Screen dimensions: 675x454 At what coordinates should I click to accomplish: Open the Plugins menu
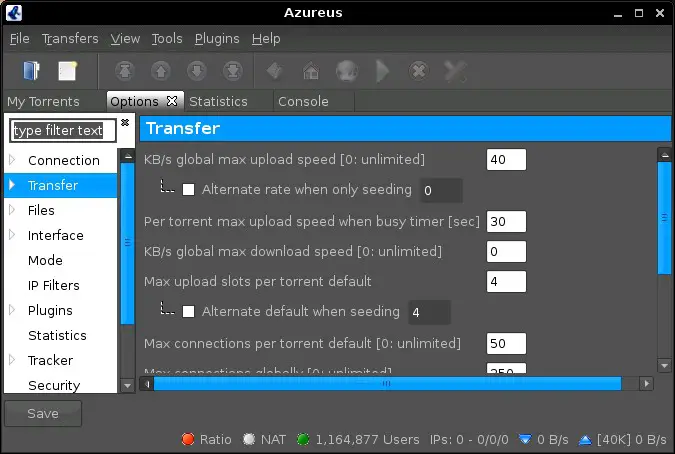(217, 39)
